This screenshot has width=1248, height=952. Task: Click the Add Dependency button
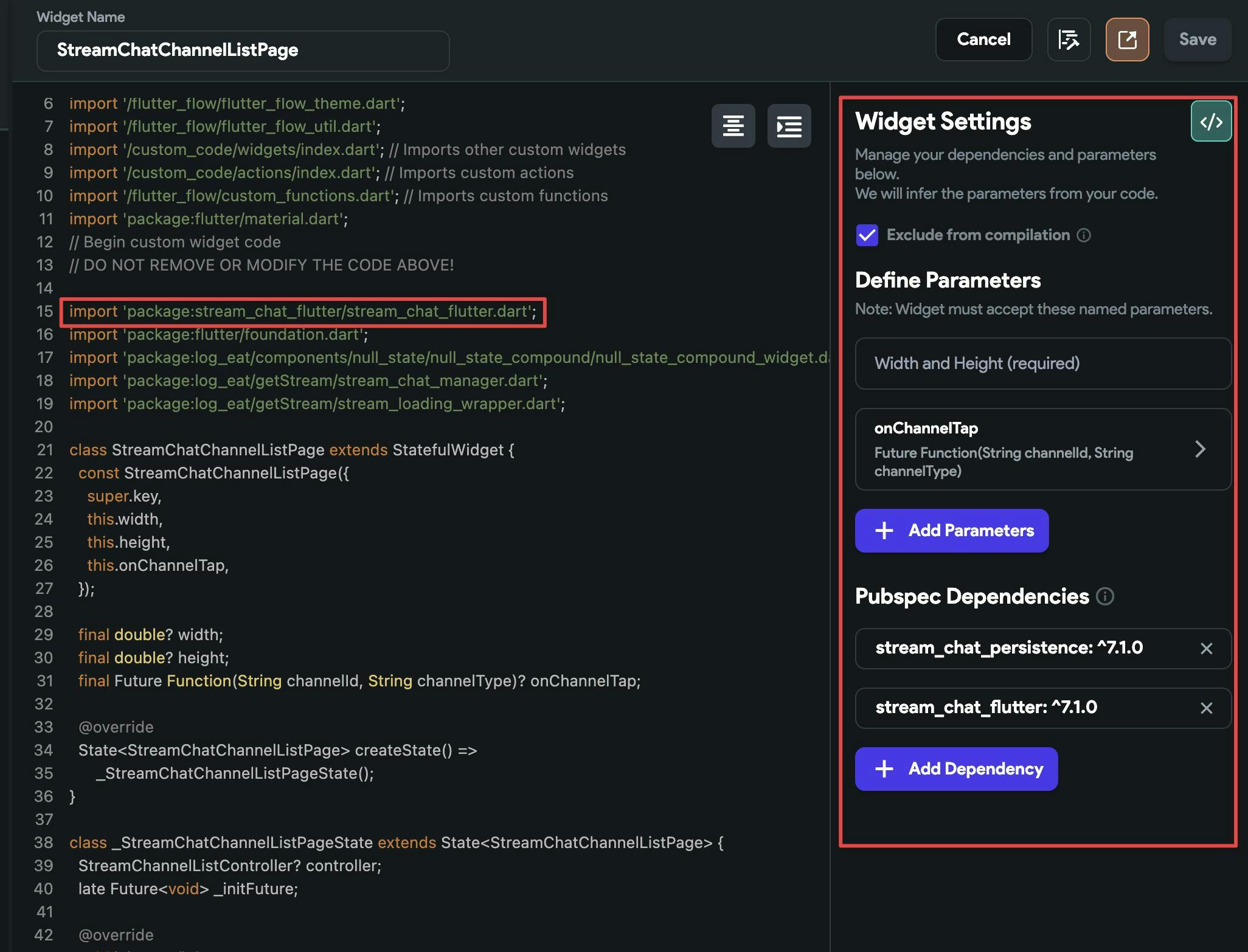click(956, 769)
